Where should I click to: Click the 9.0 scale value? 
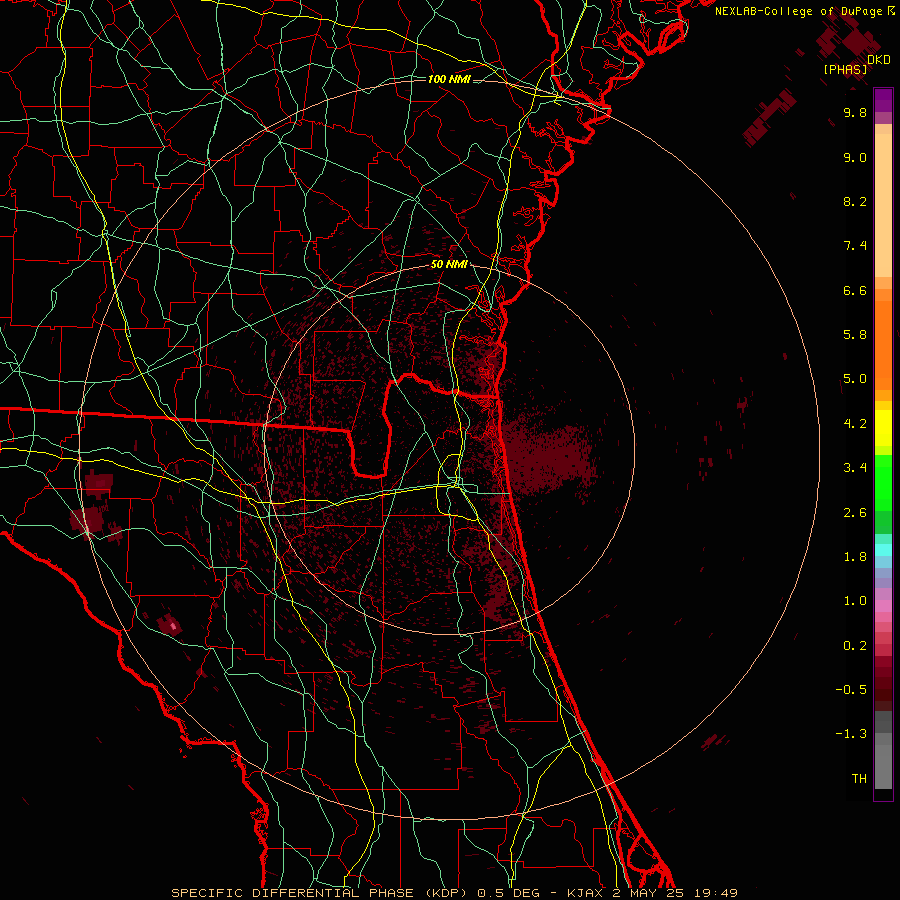(x=855, y=157)
